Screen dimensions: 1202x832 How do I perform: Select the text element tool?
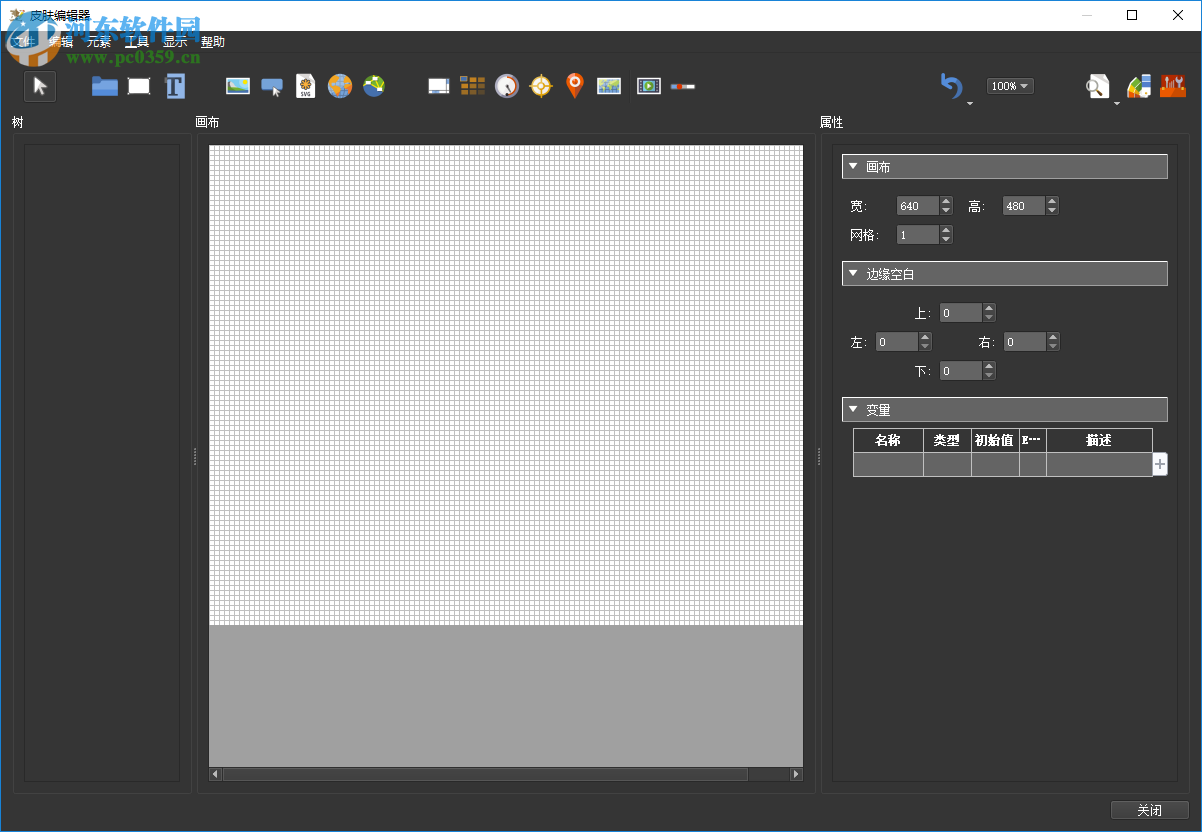click(175, 86)
